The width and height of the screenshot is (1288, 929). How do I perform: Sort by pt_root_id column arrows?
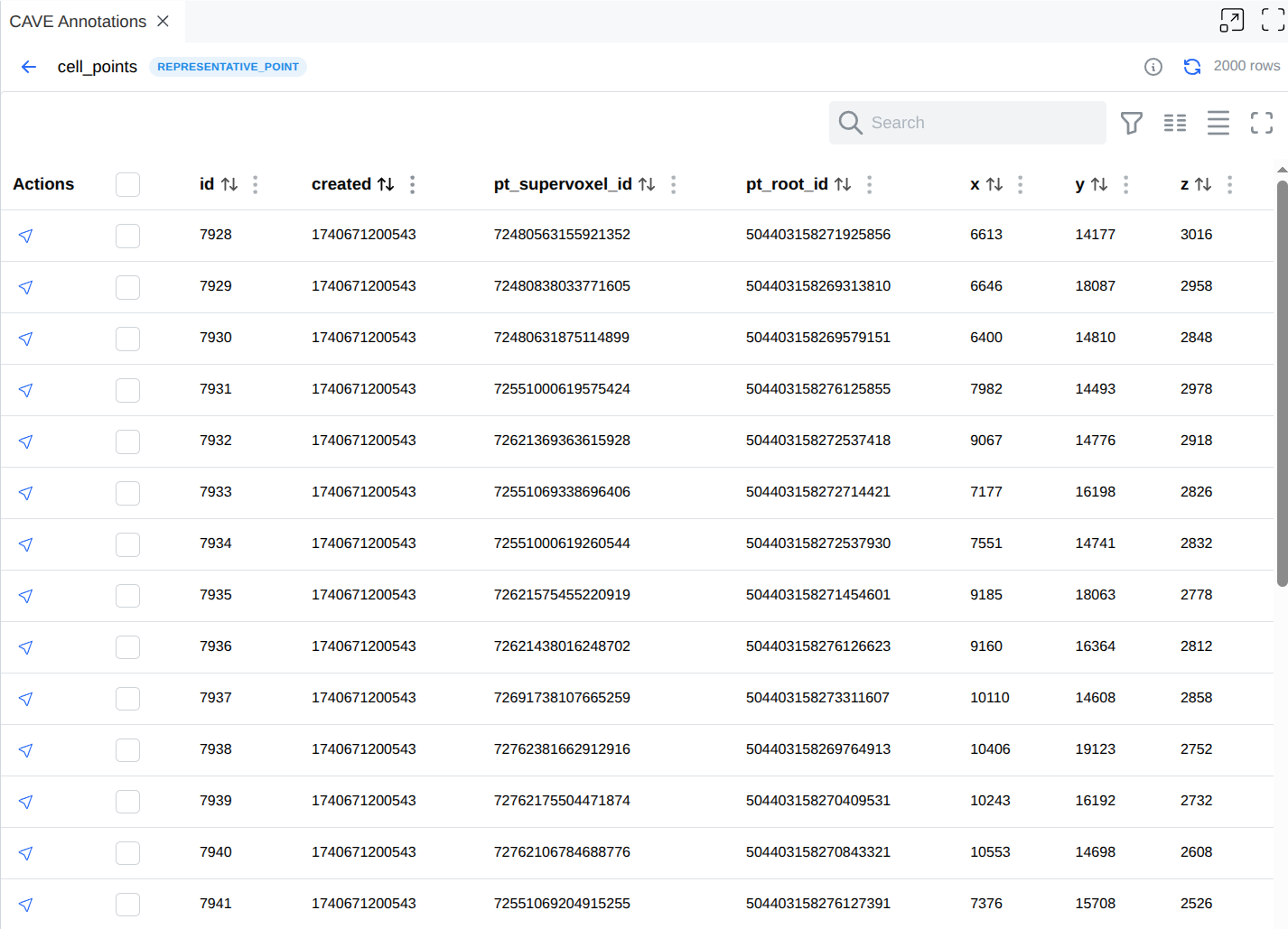(843, 184)
